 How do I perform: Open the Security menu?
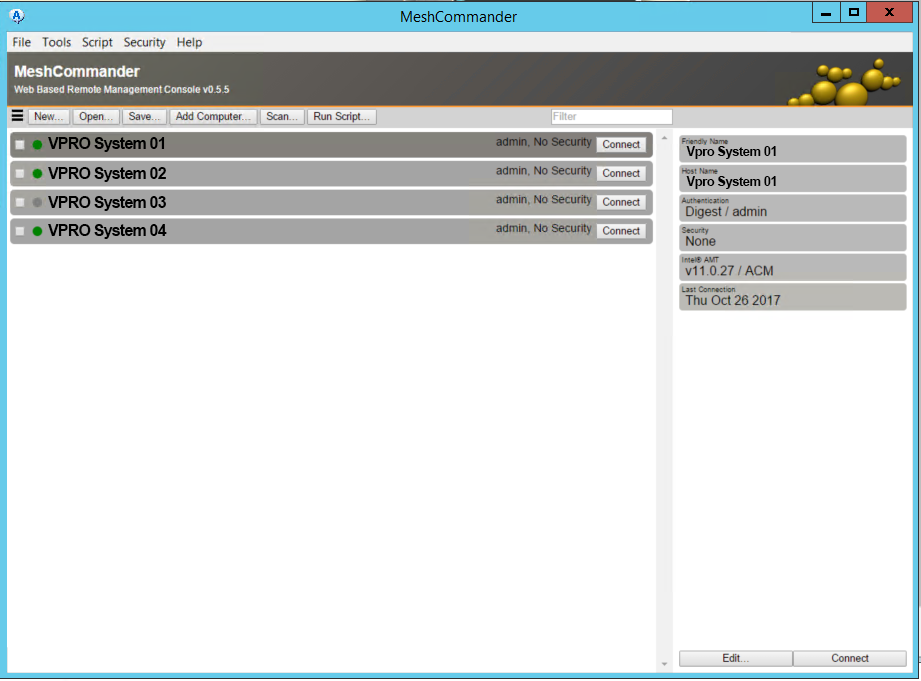point(144,42)
